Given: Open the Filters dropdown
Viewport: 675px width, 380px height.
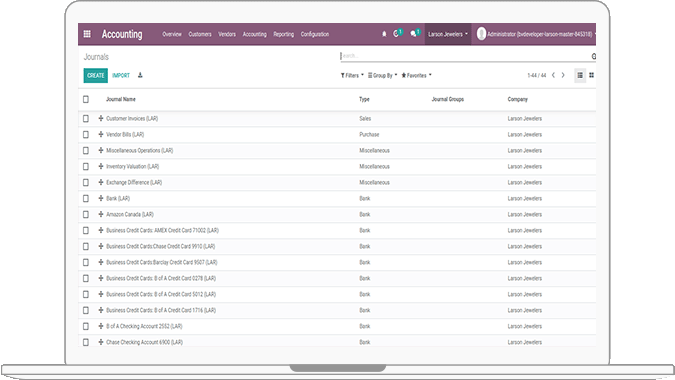Looking at the screenshot, I should coord(352,75).
